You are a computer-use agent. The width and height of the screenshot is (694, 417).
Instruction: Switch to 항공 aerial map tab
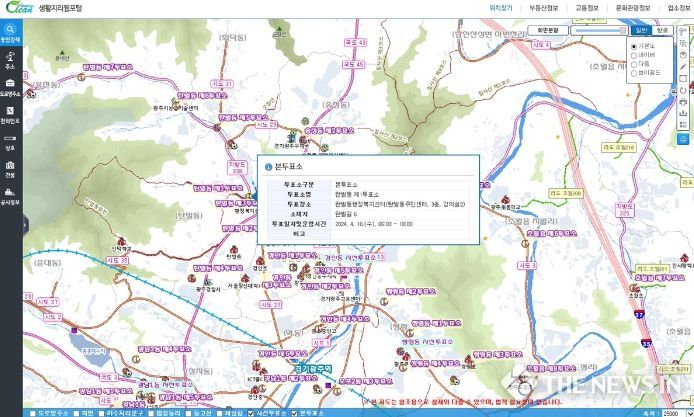point(662,30)
